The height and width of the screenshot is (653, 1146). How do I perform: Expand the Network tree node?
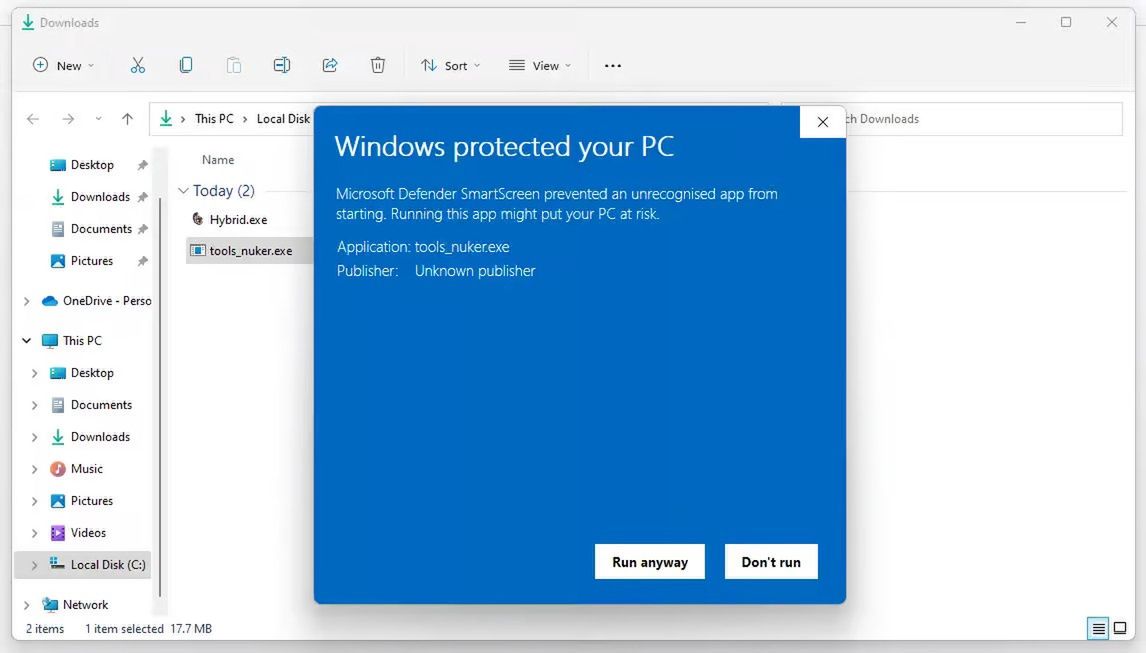pos(26,605)
